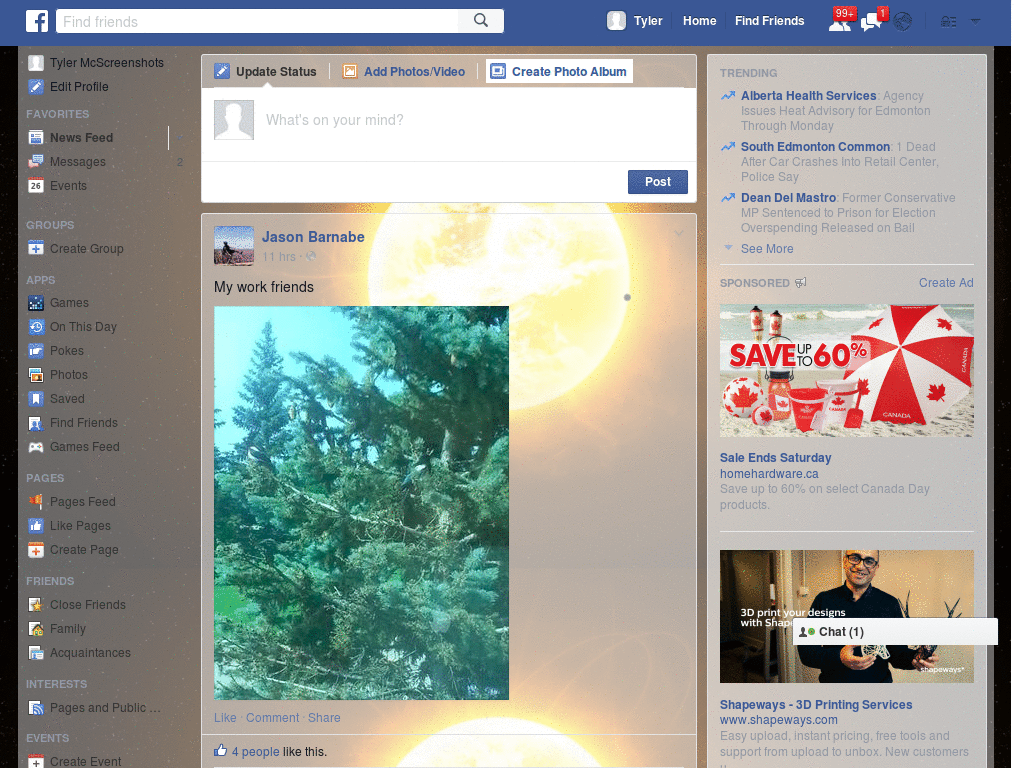Image resolution: width=1024 pixels, height=768 pixels.
Task: Click the Create Group plus icon
Action: coord(36,248)
